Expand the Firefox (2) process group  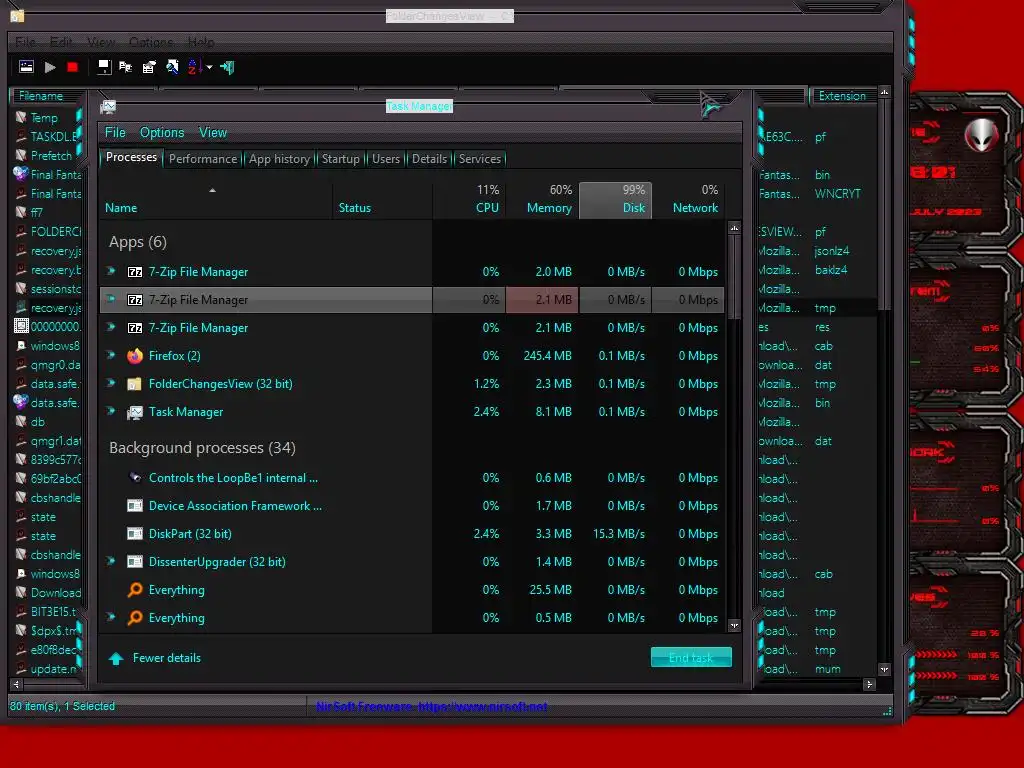[111, 355]
